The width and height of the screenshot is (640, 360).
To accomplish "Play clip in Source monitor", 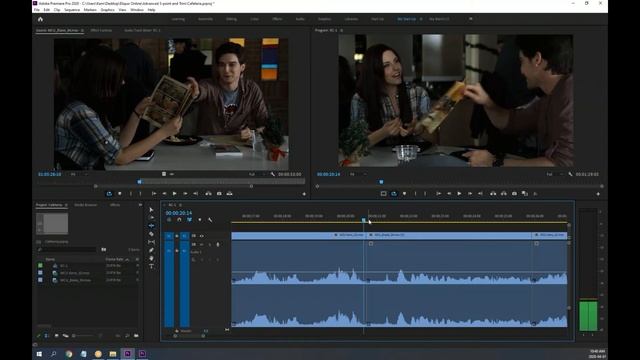I will 175,193.
